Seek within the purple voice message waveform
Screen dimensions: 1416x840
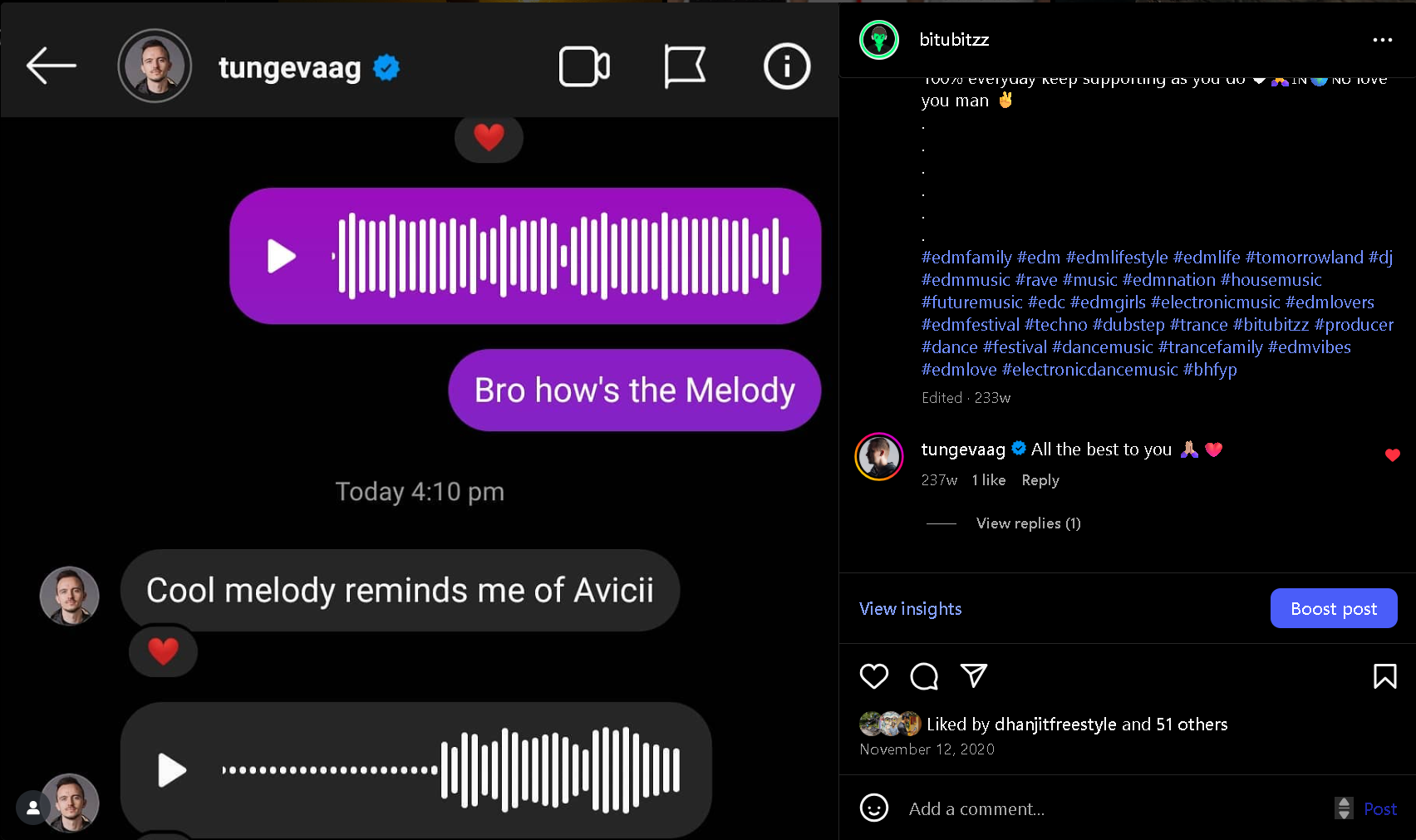click(x=561, y=256)
